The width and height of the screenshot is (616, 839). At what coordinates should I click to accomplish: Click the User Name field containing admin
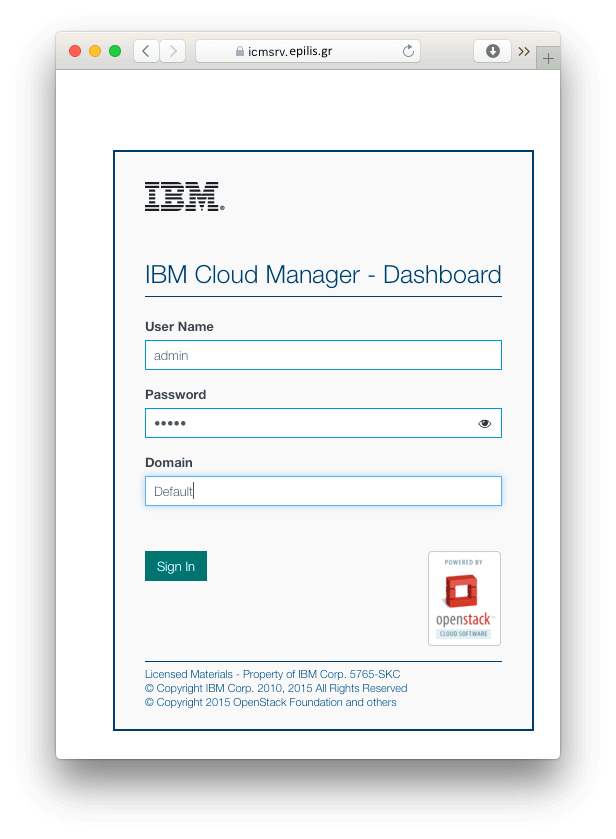[323, 355]
